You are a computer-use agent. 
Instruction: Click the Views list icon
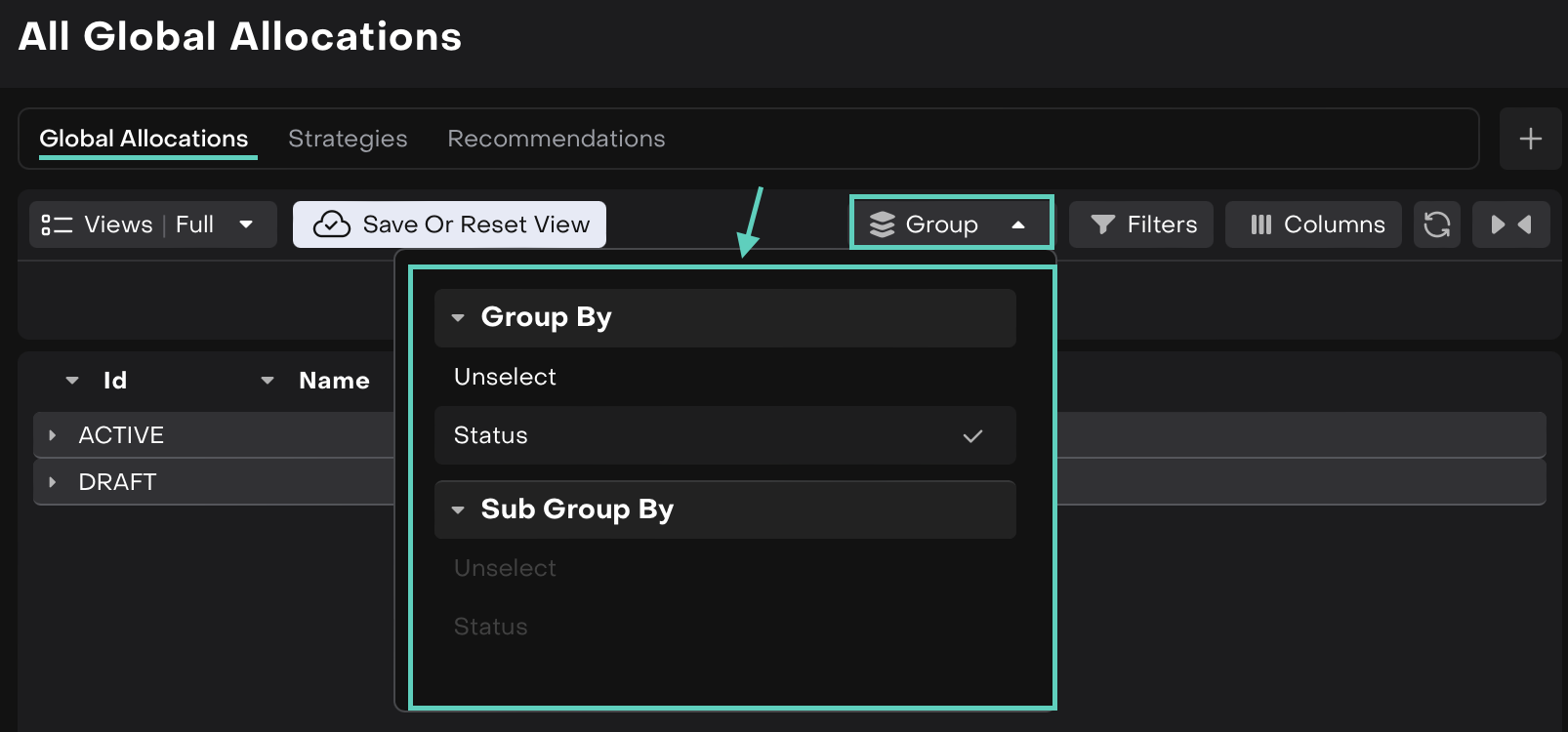click(57, 224)
